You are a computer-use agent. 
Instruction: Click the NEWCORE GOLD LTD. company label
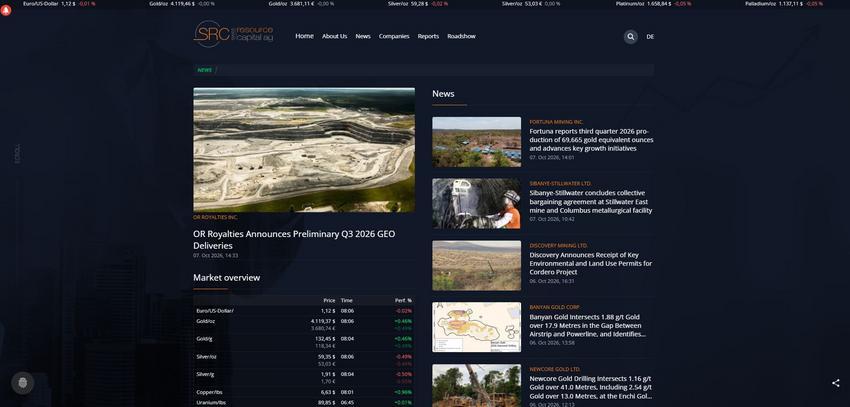(x=555, y=369)
